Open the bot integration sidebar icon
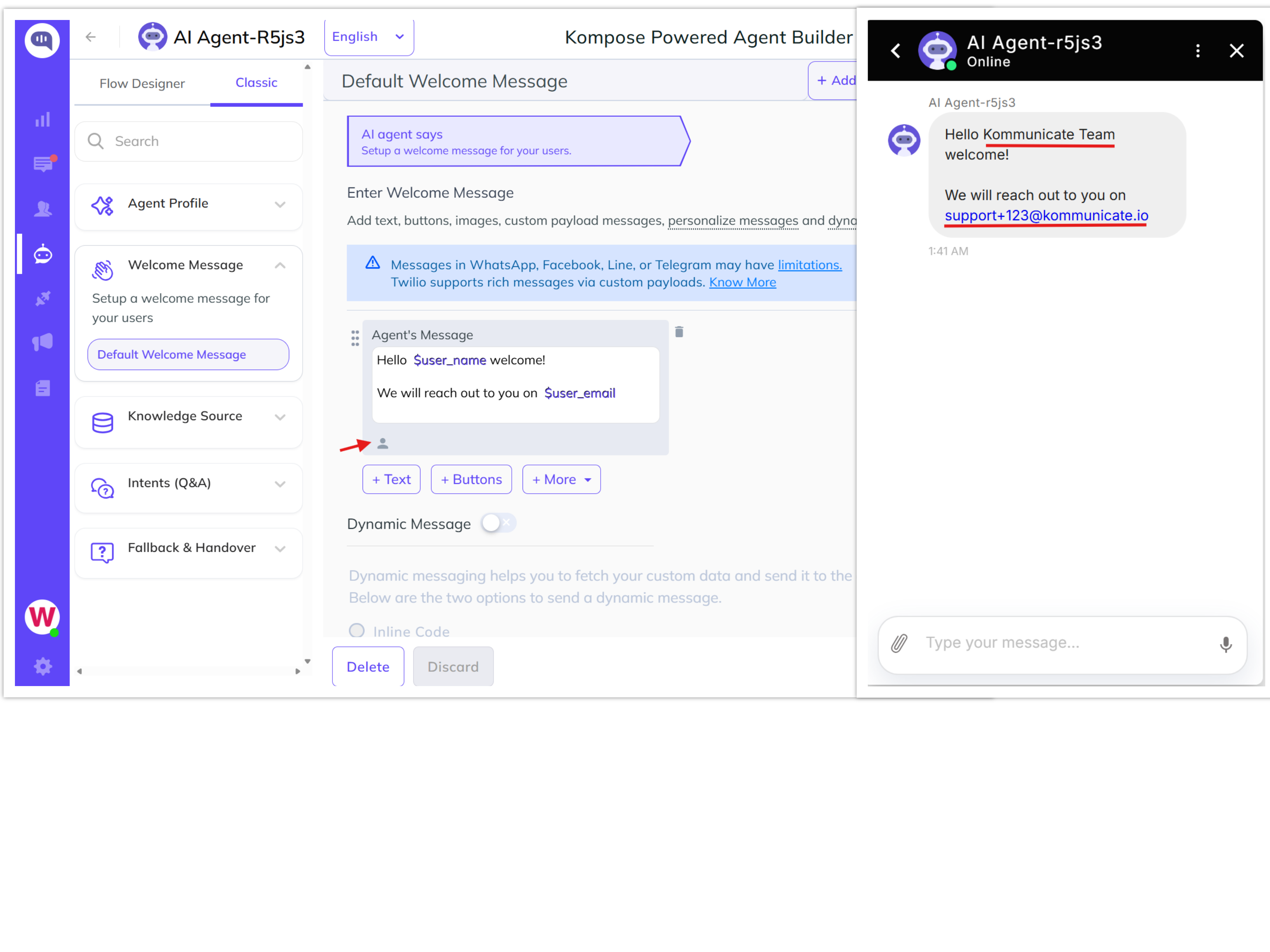Screen dimensions: 1270x952 click(43, 254)
